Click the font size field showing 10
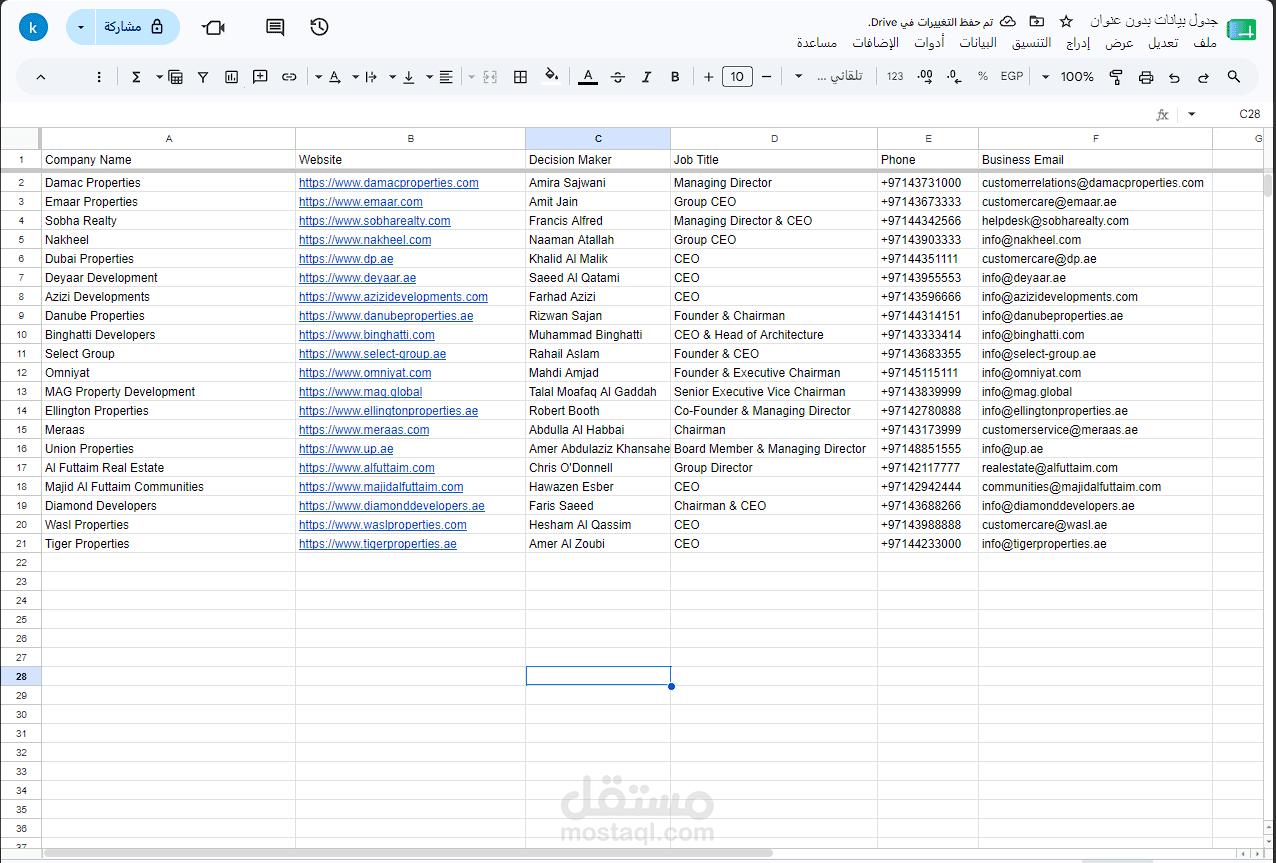The image size is (1276, 863). click(x=737, y=77)
